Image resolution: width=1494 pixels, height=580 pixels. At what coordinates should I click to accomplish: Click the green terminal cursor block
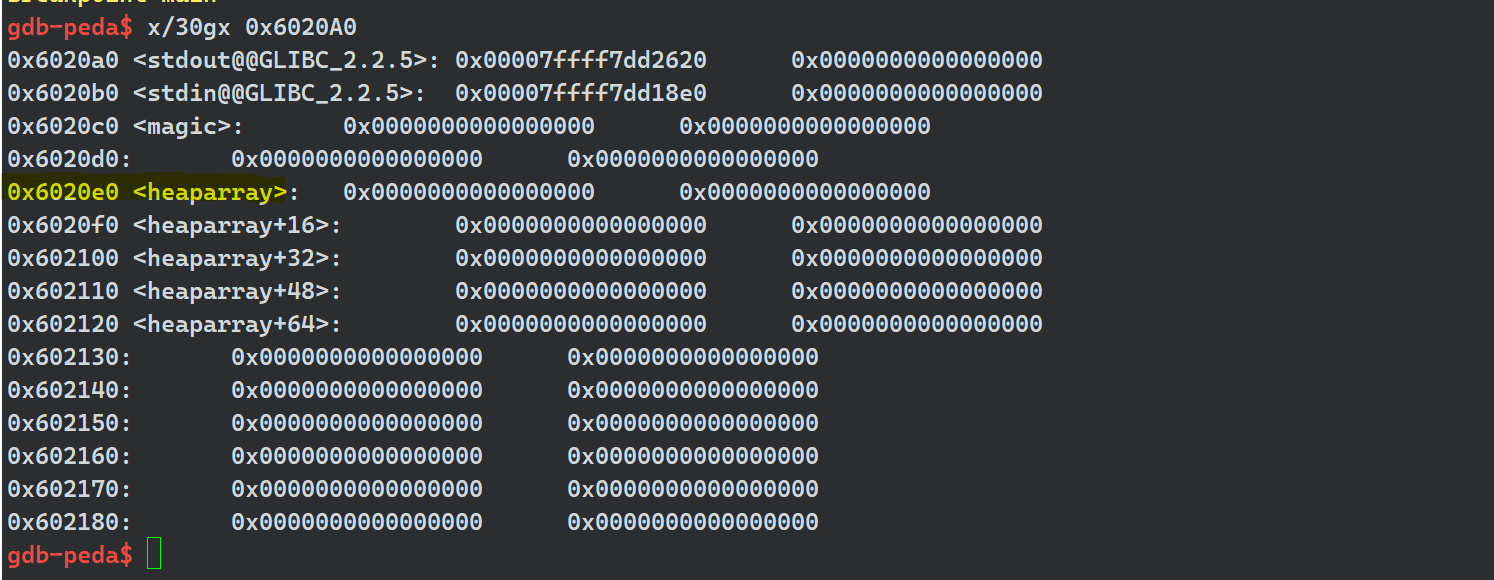point(153,553)
